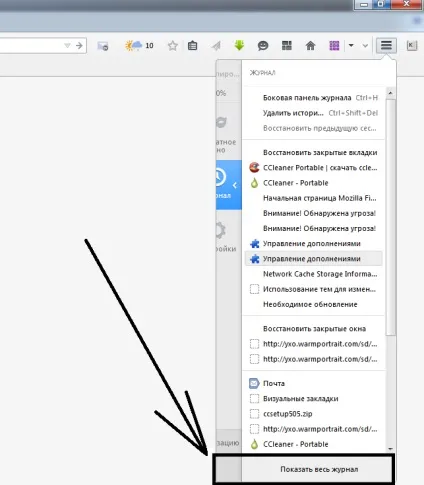
Task: Select Restore Previous Session entry
Action: tap(314, 128)
